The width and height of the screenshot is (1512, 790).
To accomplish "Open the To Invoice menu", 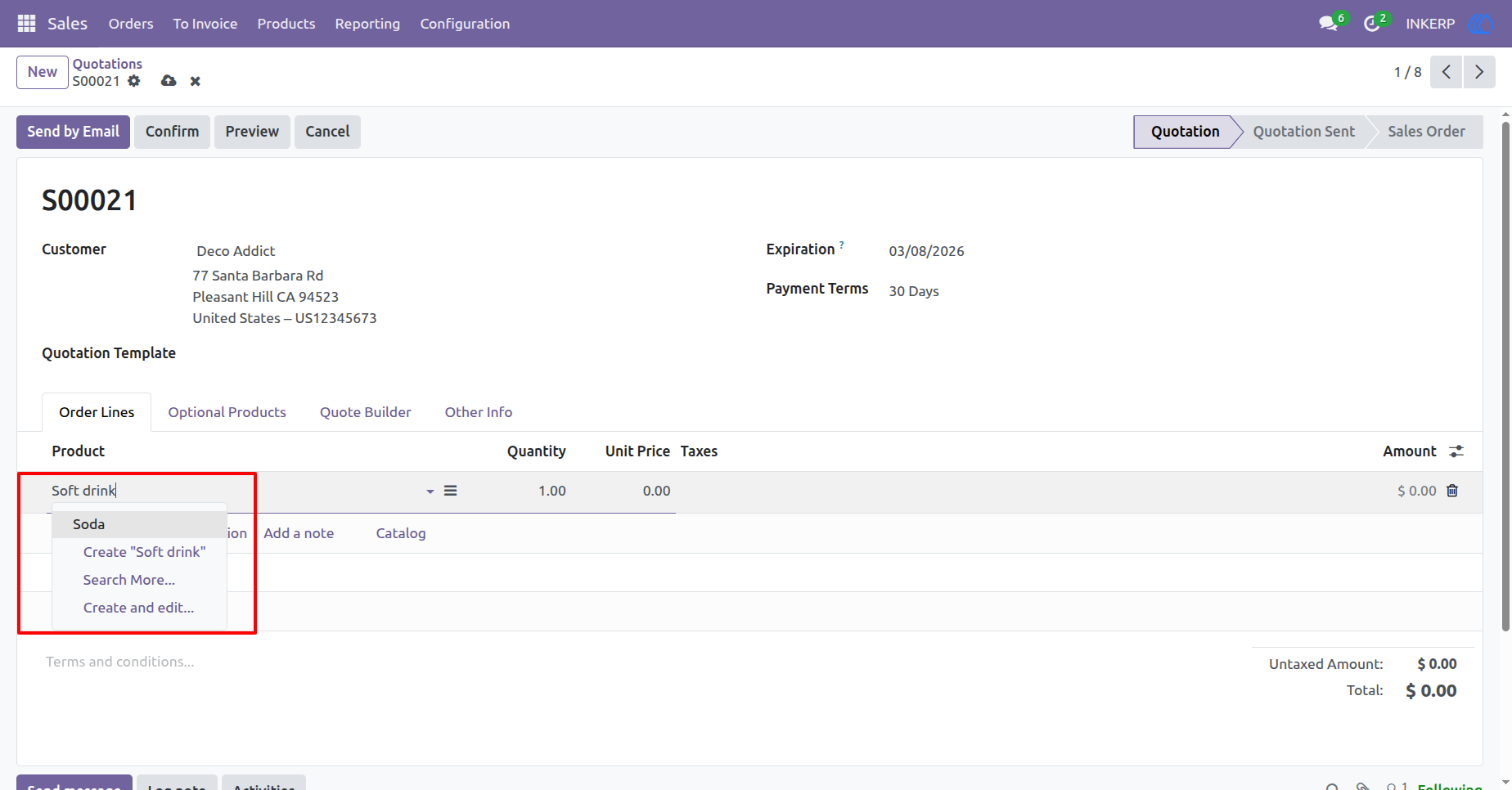I will pos(205,24).
